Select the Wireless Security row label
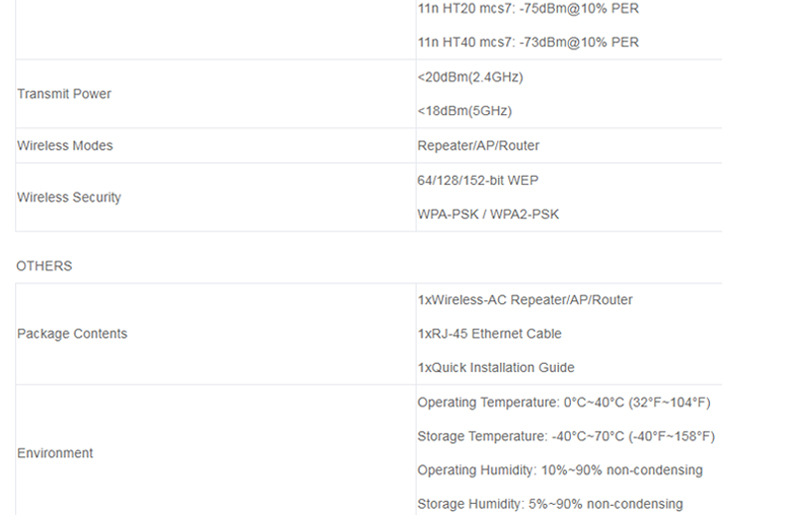This screenshot has width=790, height=526. 69,198
